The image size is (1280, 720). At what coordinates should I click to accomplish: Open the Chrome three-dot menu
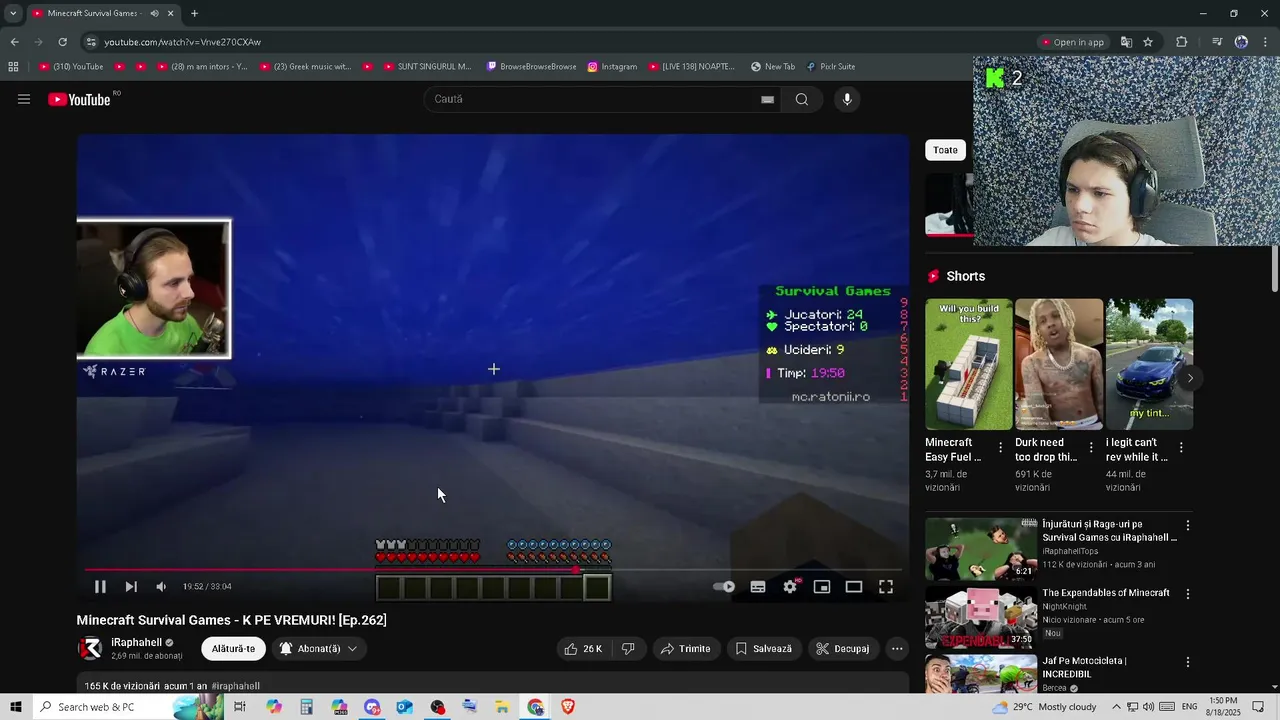1266,42
